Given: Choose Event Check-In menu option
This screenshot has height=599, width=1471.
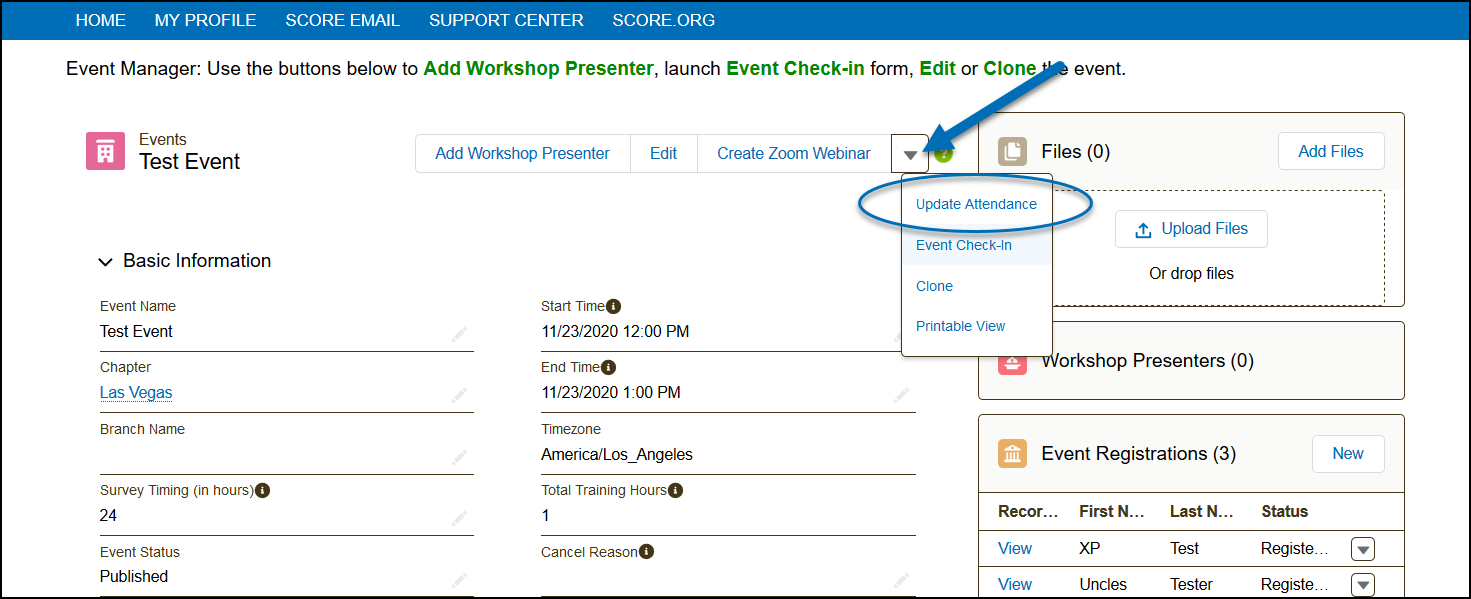Looking at the screenshot, I should (x=964, y=245).
